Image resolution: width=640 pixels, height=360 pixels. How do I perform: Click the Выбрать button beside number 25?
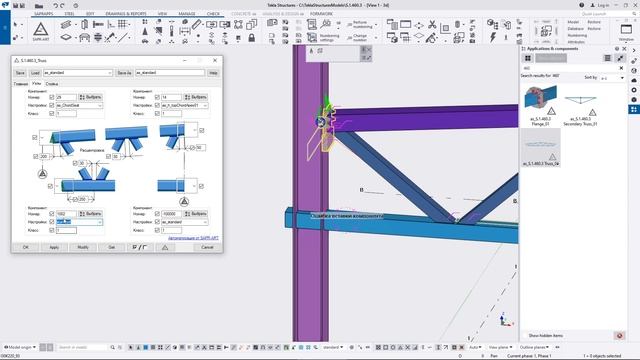tap(90, 97)
